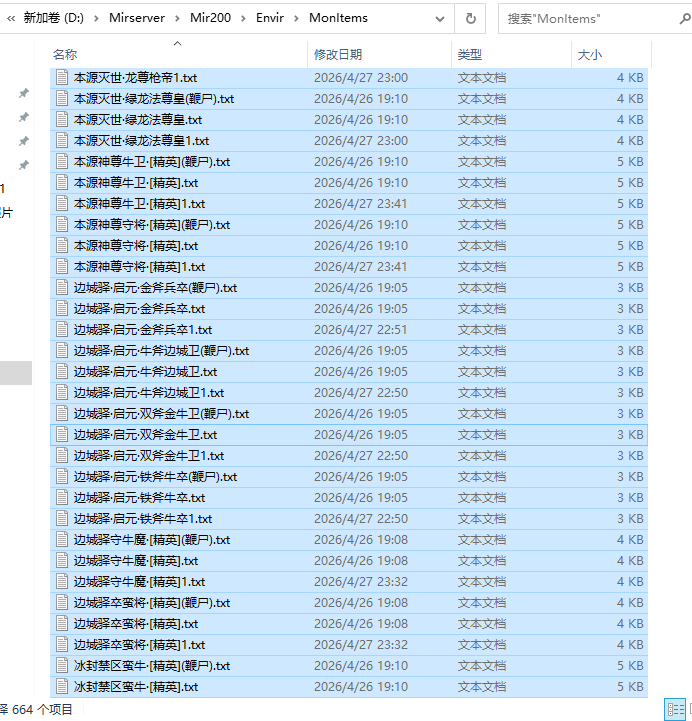The image size is (692, 721).
Task: Select file name 边城驿卒蛮将·[精英](鞭尸).txt
Action: 152,603
